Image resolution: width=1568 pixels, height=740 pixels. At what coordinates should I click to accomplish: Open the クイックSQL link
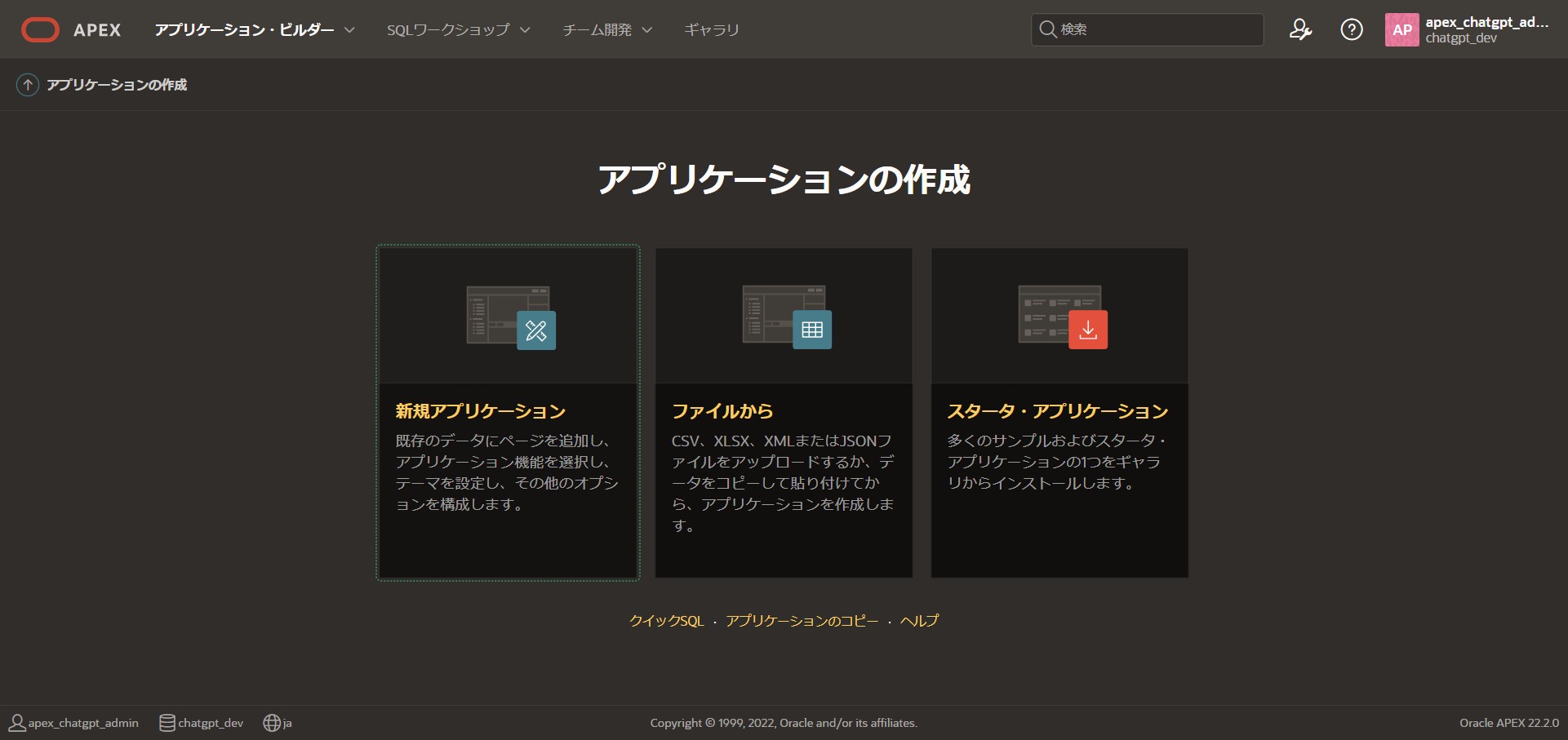click(667, 621)
